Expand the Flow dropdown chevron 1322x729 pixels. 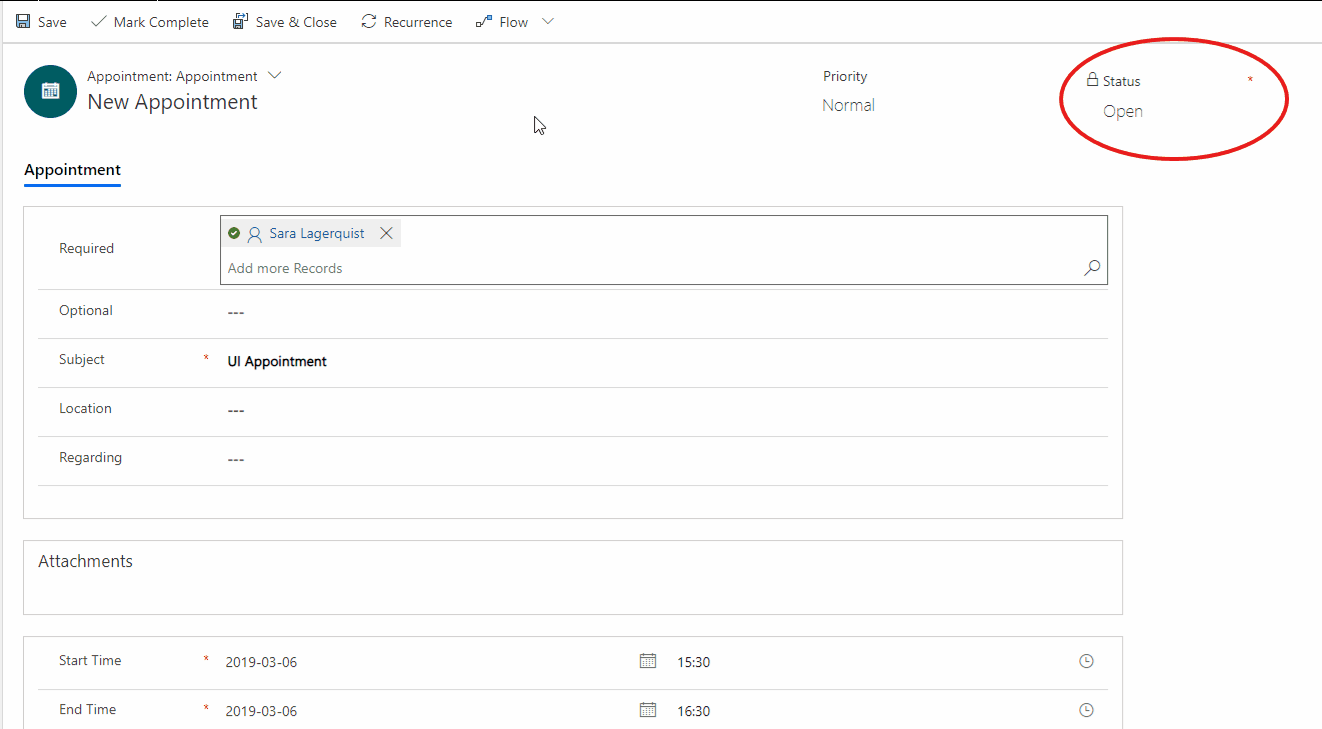547,22
